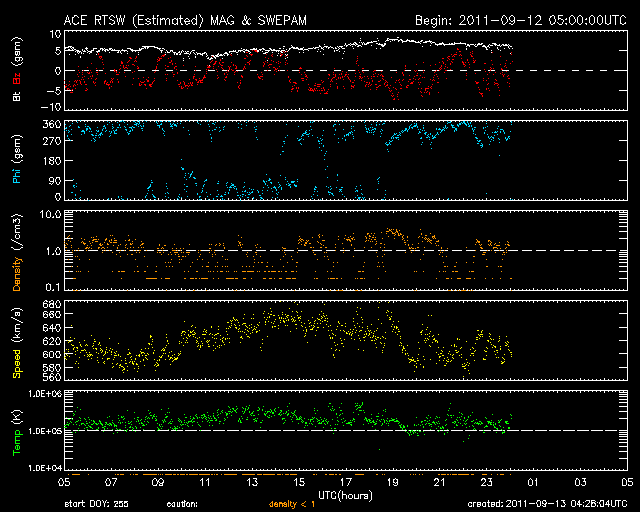Click the '07' hour tick label

(x=111, y=483)
